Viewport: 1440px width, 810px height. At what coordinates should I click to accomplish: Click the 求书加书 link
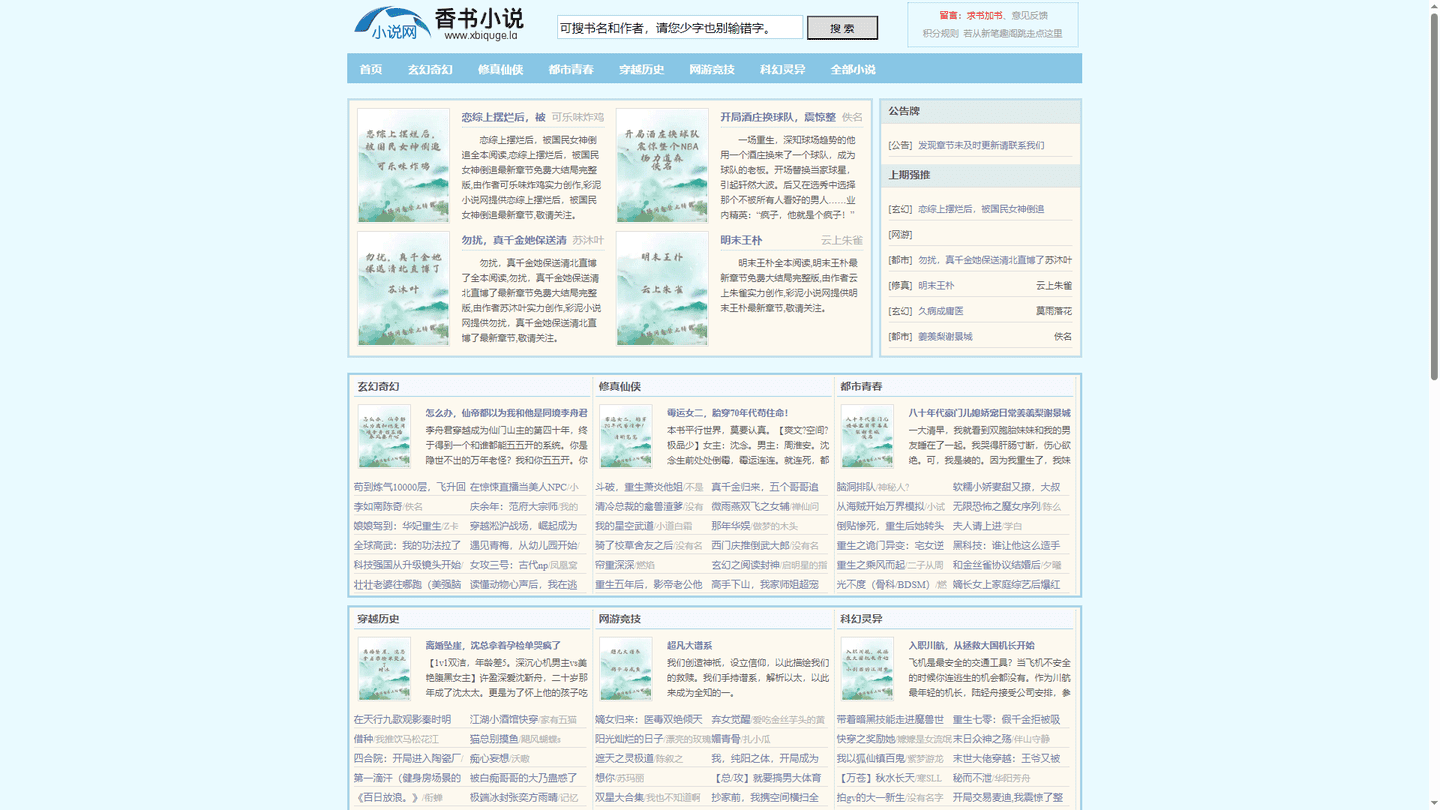click(984, 16)
